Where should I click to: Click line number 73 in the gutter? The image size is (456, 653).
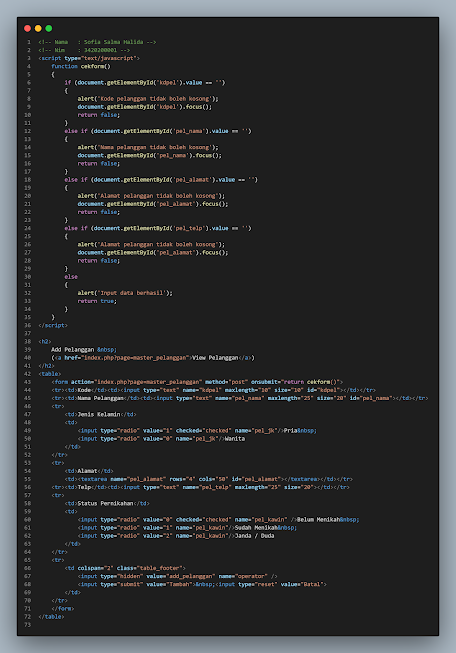click(x=28, y=625)
